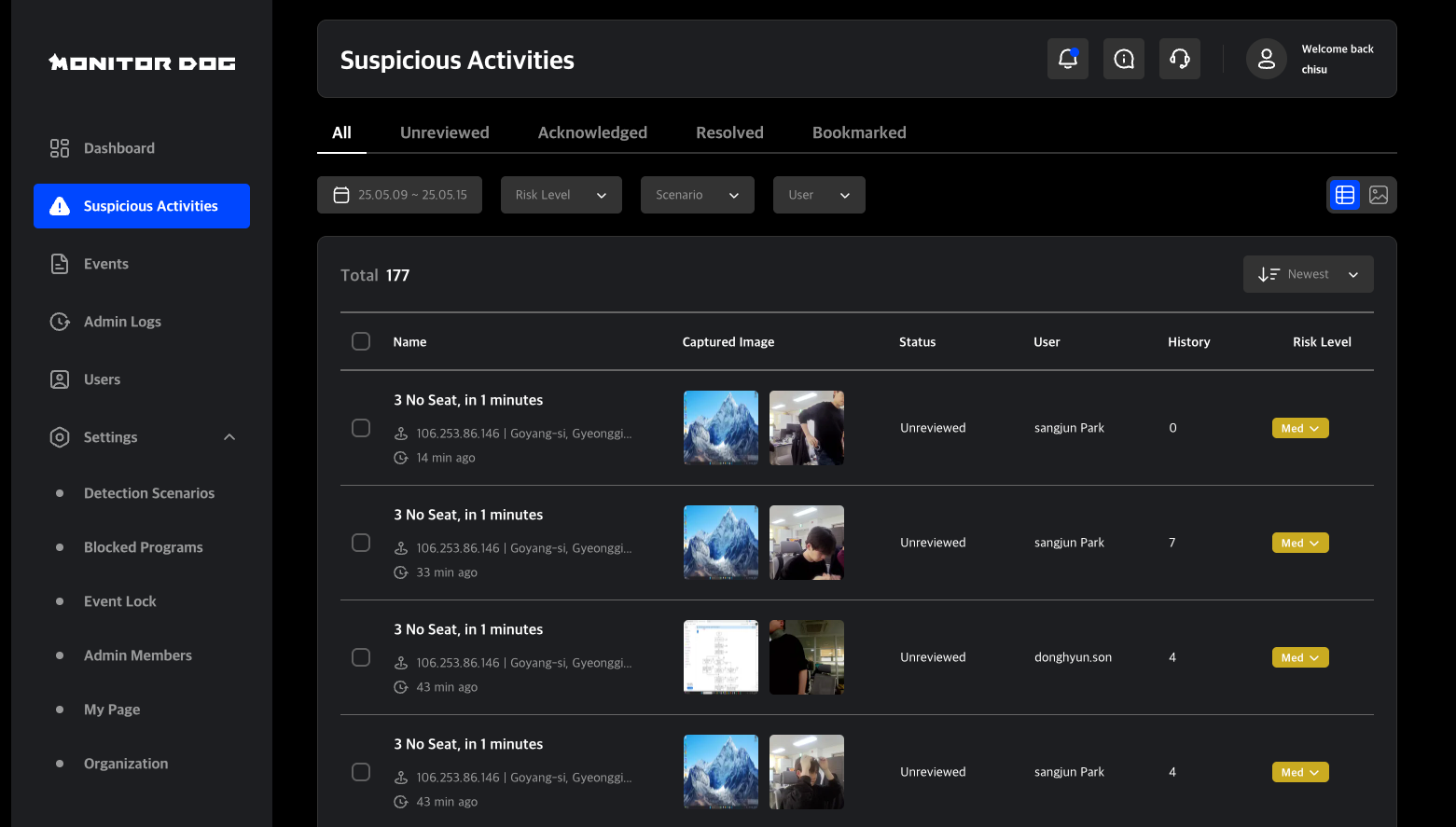Open the first row's webcam captured thumbnail
This screenshot has height=827, width=1456.
(x=806, y=428)
